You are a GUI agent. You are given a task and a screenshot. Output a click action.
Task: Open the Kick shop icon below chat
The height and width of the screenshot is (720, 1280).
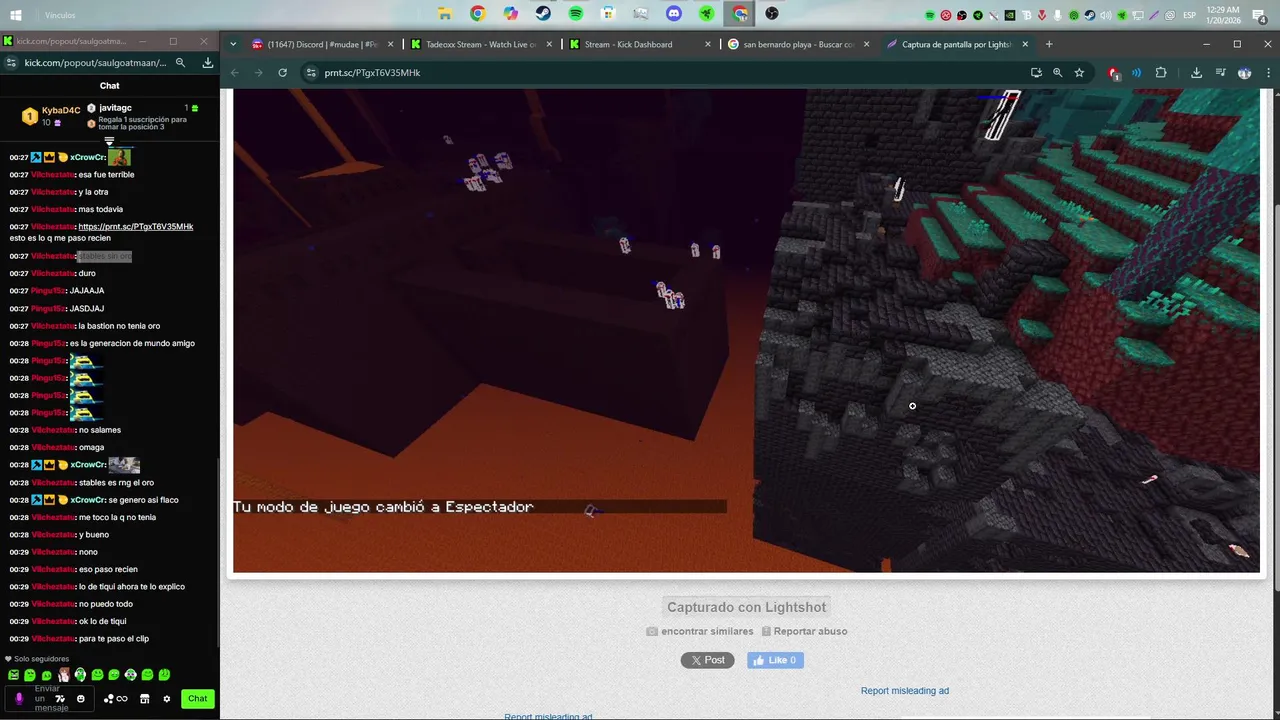coord(145,699)
